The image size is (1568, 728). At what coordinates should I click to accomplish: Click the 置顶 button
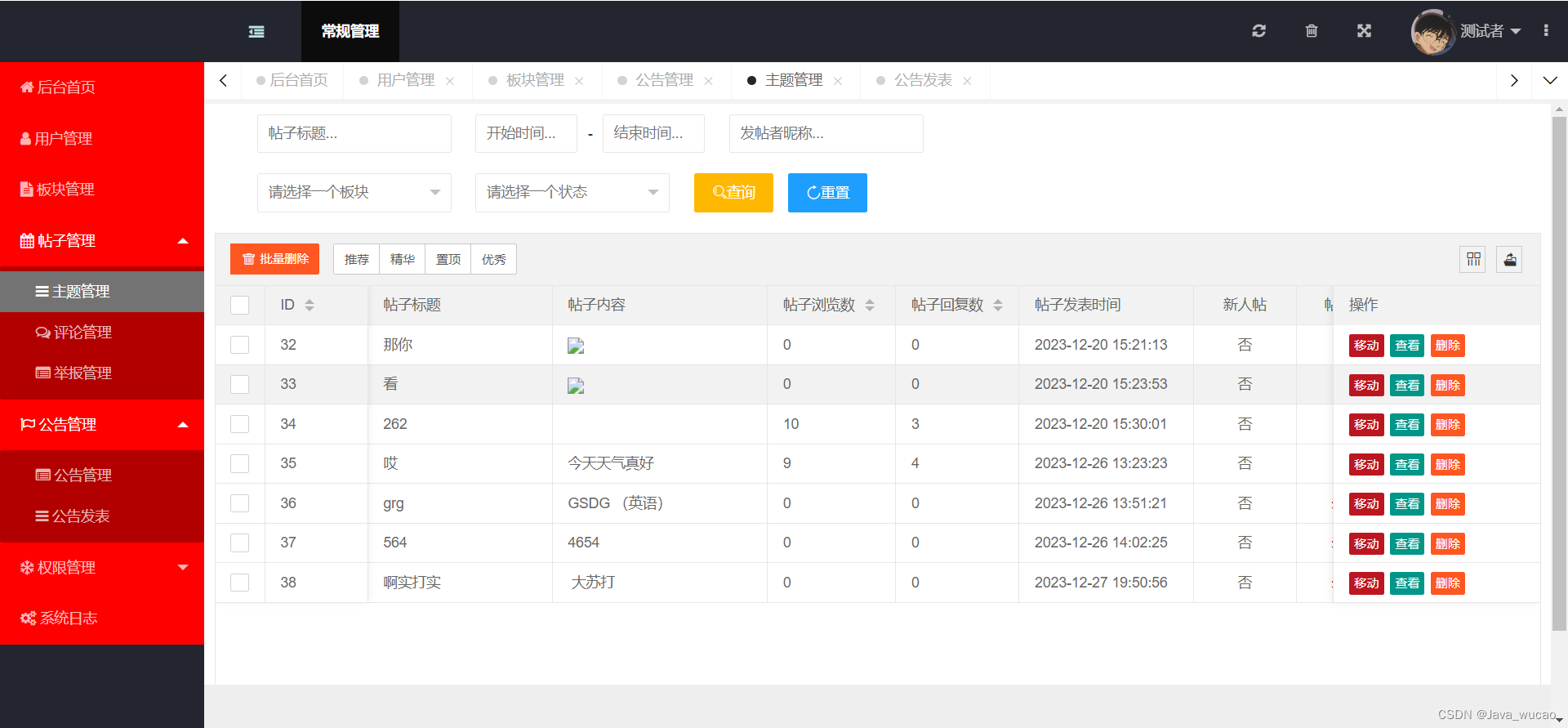coord(448,259)
